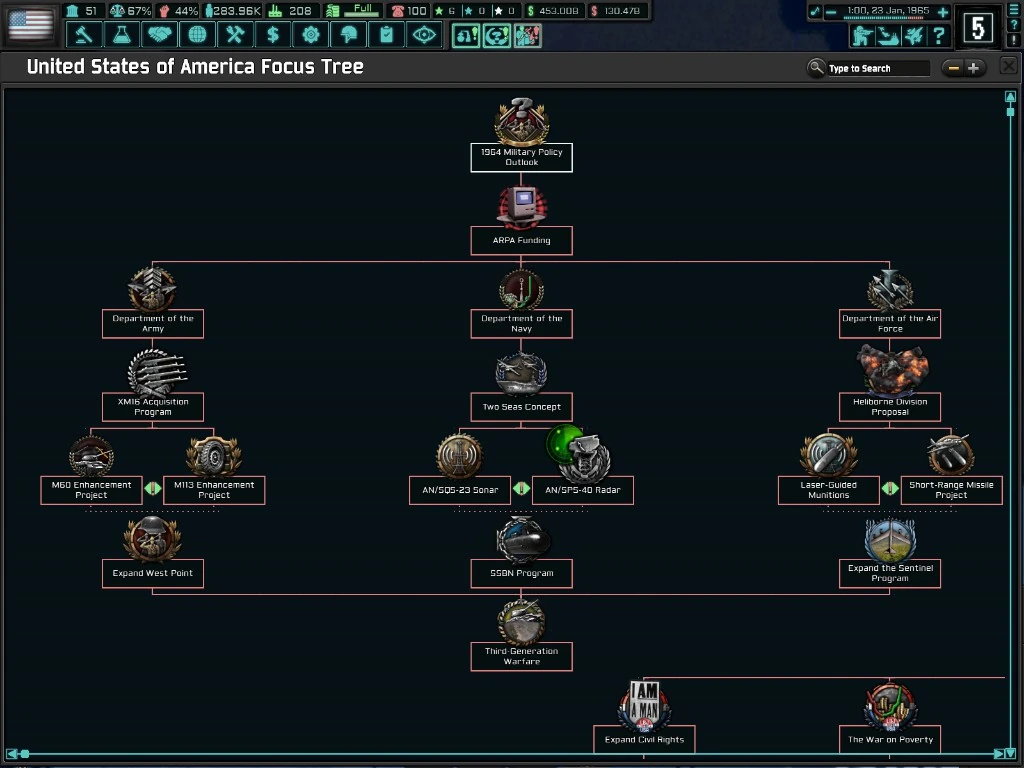Open Logistics via the clipboard icon
The height and width of the screenshot is (768, 1024).
point(386,33)
